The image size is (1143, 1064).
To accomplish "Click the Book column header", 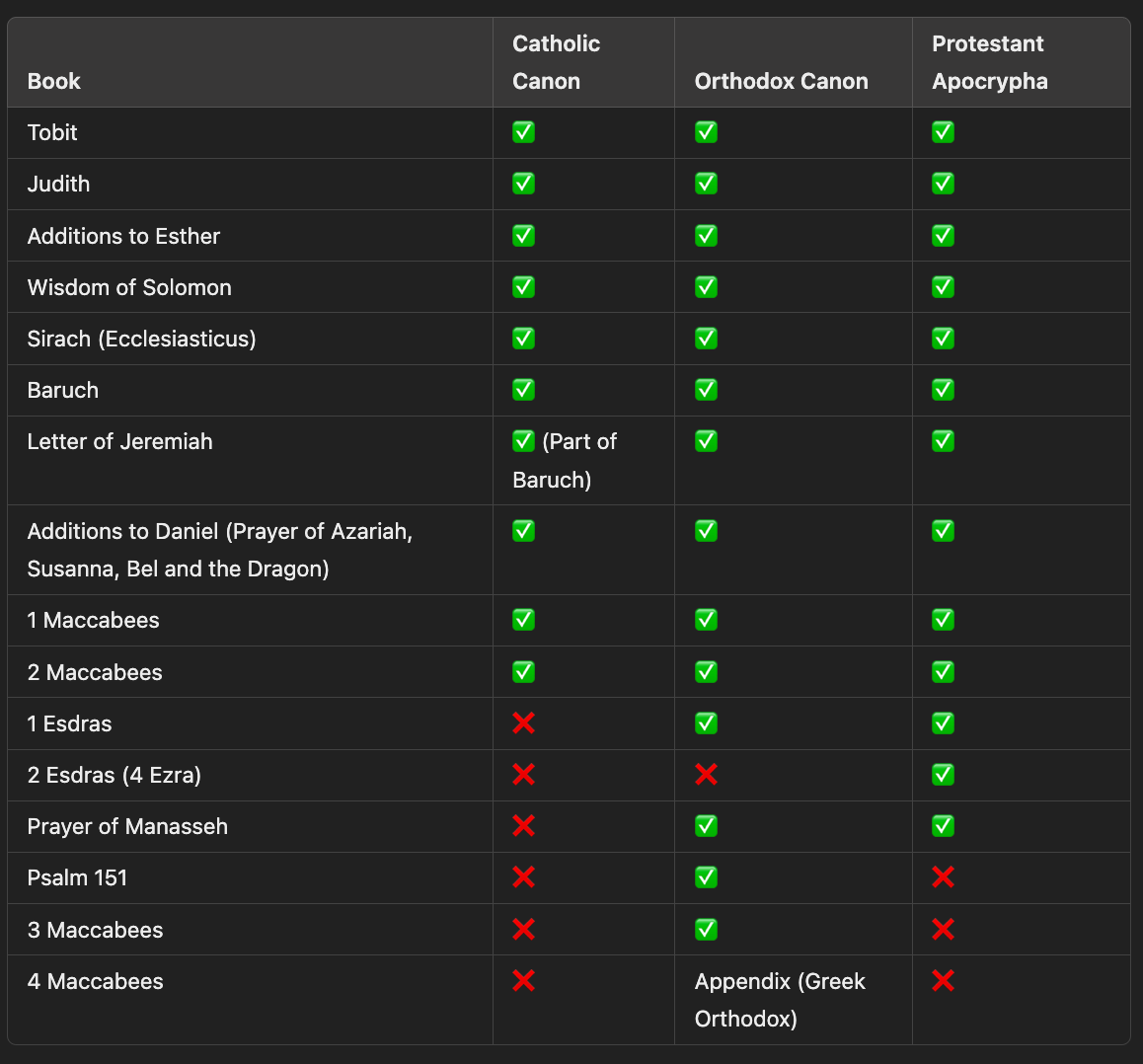I will tap(54, 81).
